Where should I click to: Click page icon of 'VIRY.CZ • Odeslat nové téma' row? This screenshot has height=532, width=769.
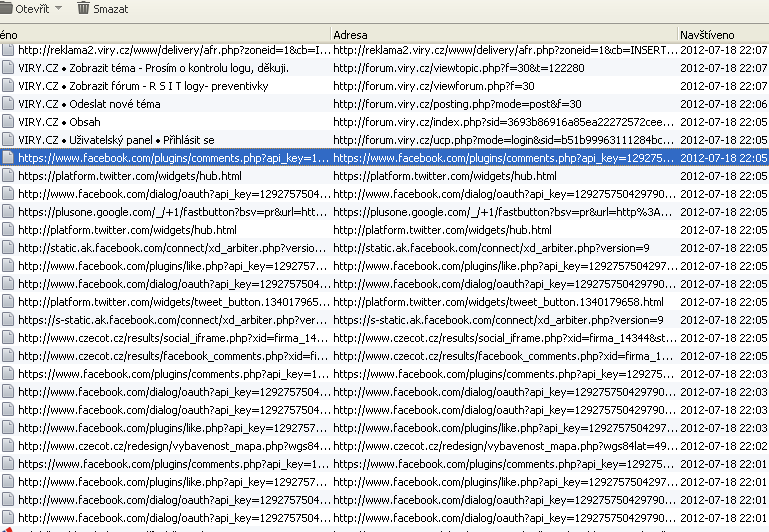pos(8,104)
